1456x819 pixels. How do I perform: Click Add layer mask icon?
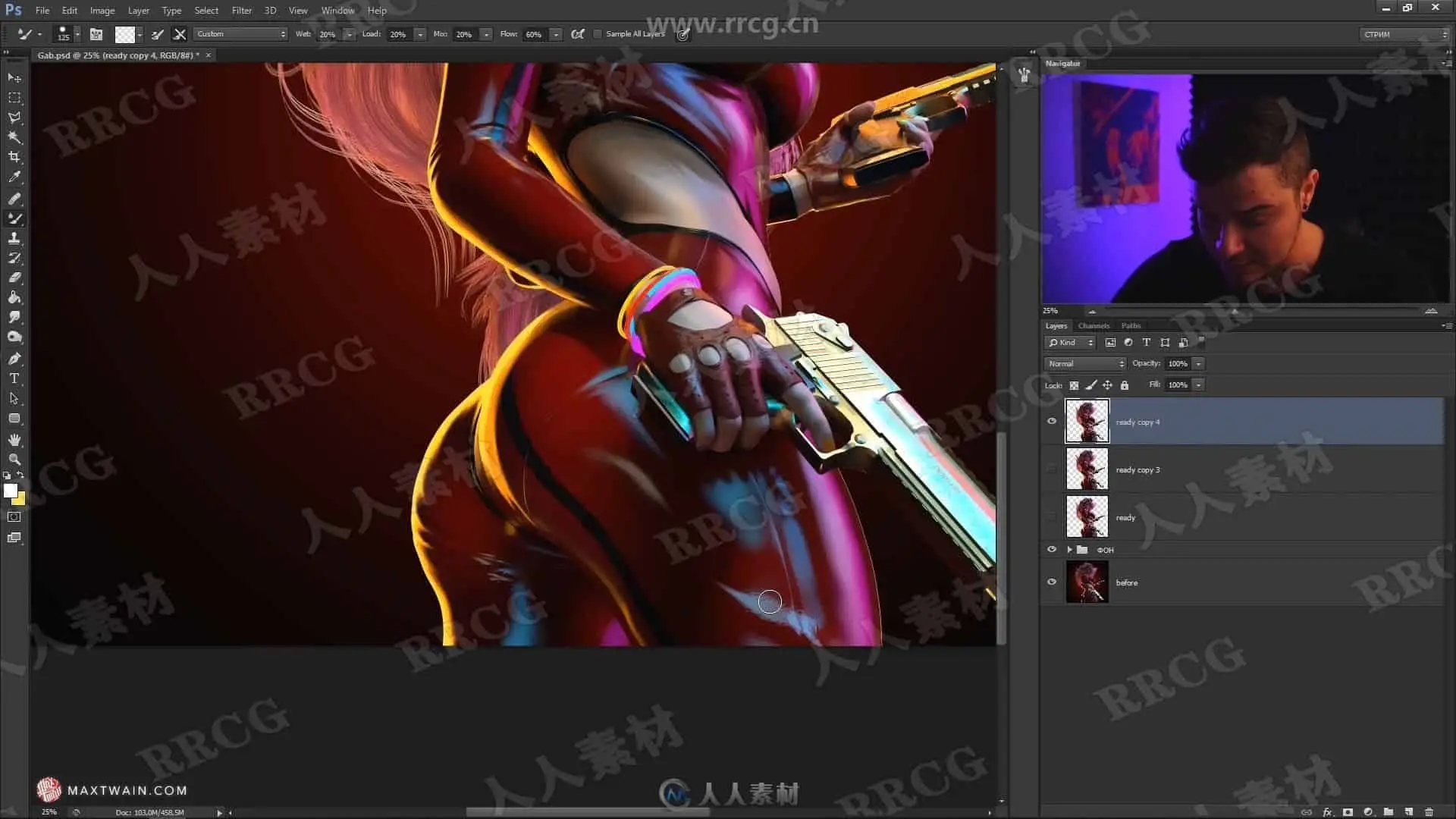pyautogui.click(x=1348, y=811)
